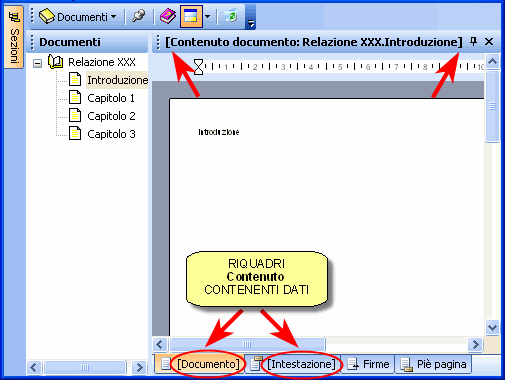This screenshot has height=380, width=505.
Task: Click the Sezioni vertical sidebar tab
Action: [x=14, y=37]
